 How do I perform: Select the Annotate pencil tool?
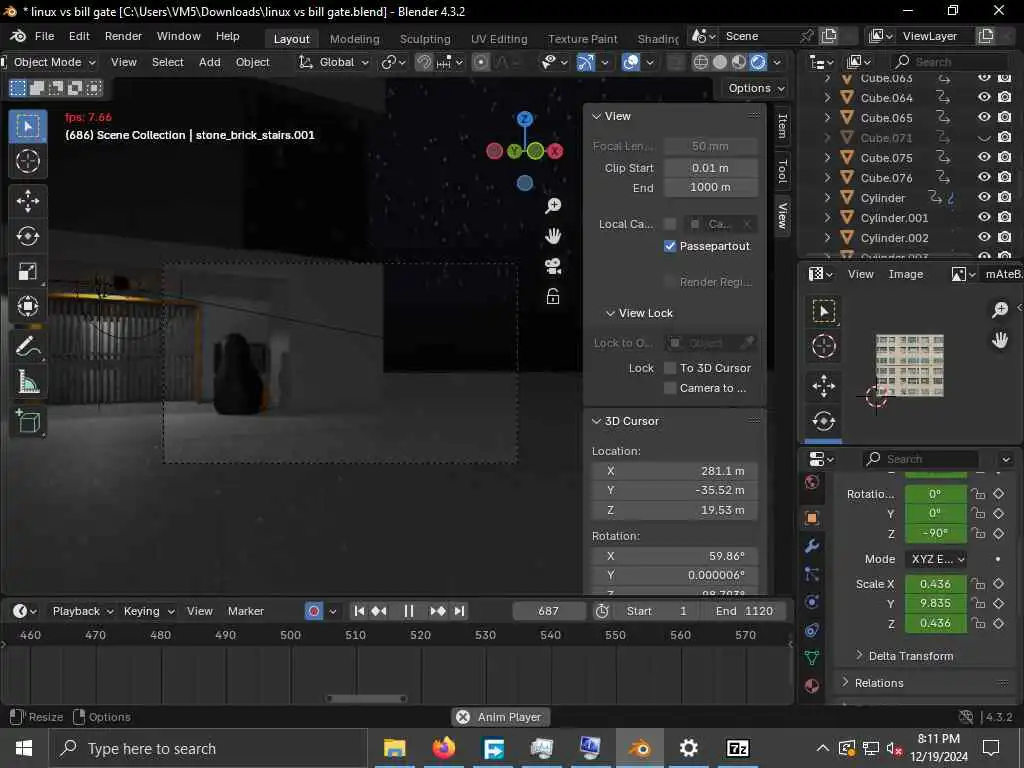coord(27,346)
